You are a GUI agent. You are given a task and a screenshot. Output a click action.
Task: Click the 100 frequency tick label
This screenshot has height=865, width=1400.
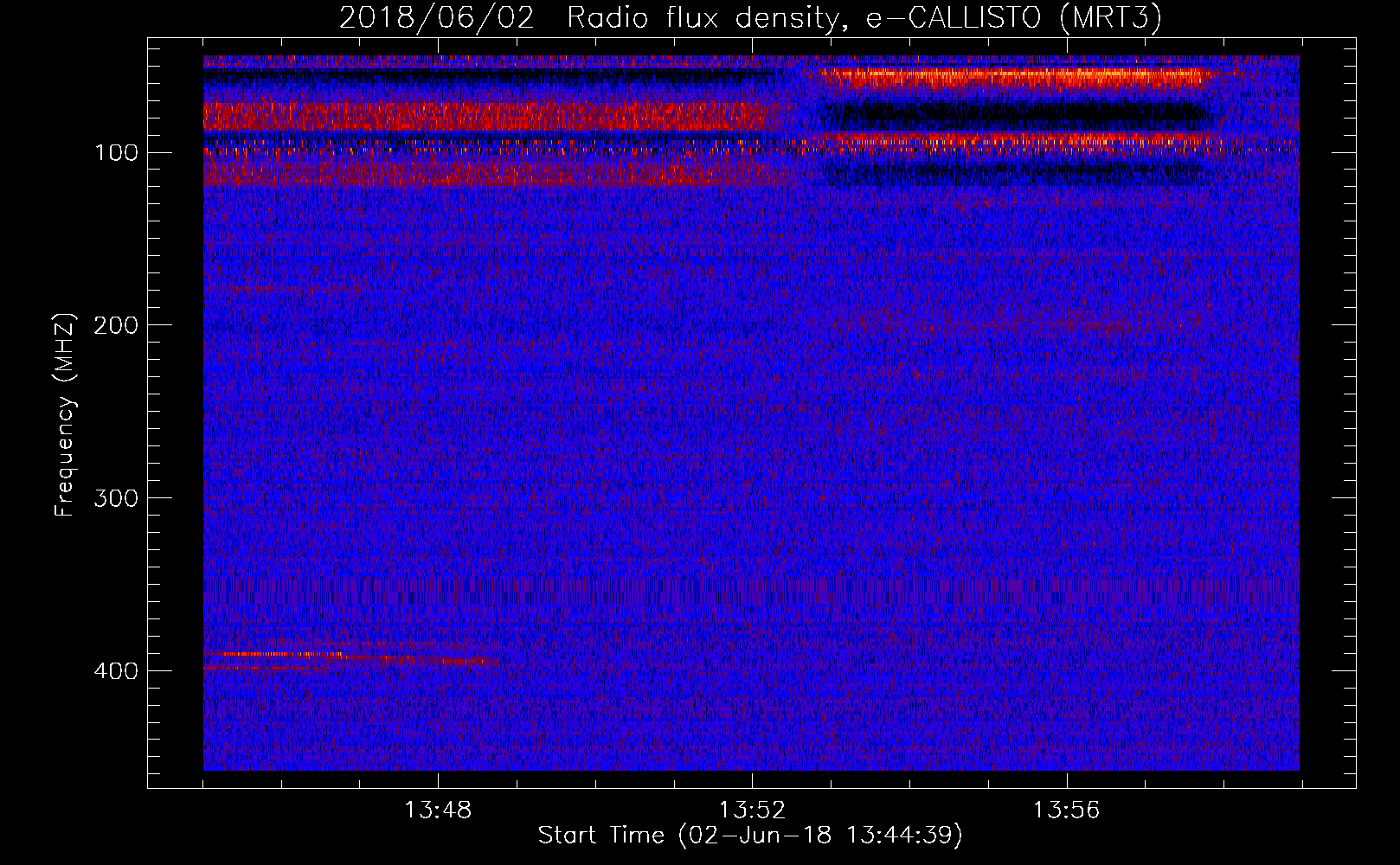tap(117, 153)
